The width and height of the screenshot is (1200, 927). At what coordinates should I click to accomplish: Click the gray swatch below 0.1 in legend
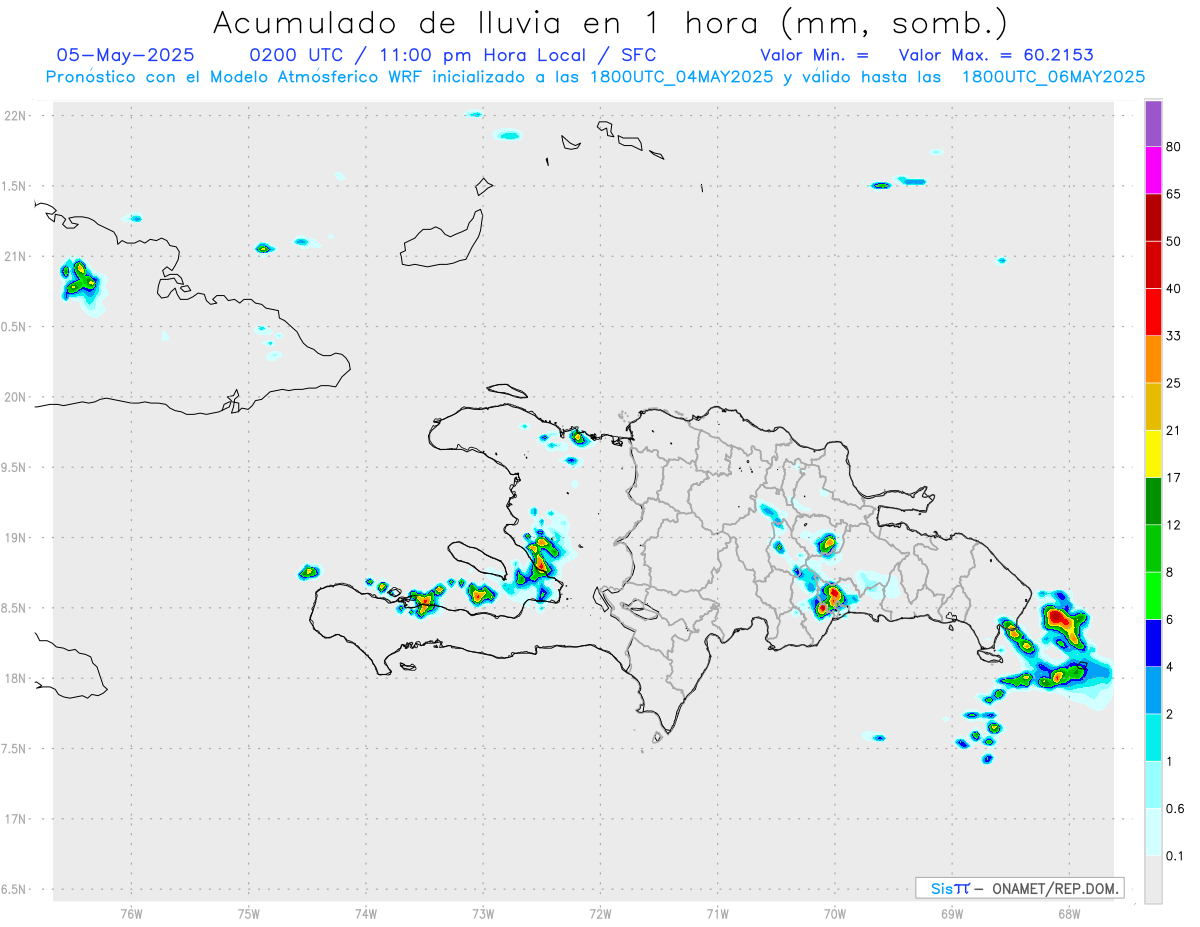point(1153,879)
